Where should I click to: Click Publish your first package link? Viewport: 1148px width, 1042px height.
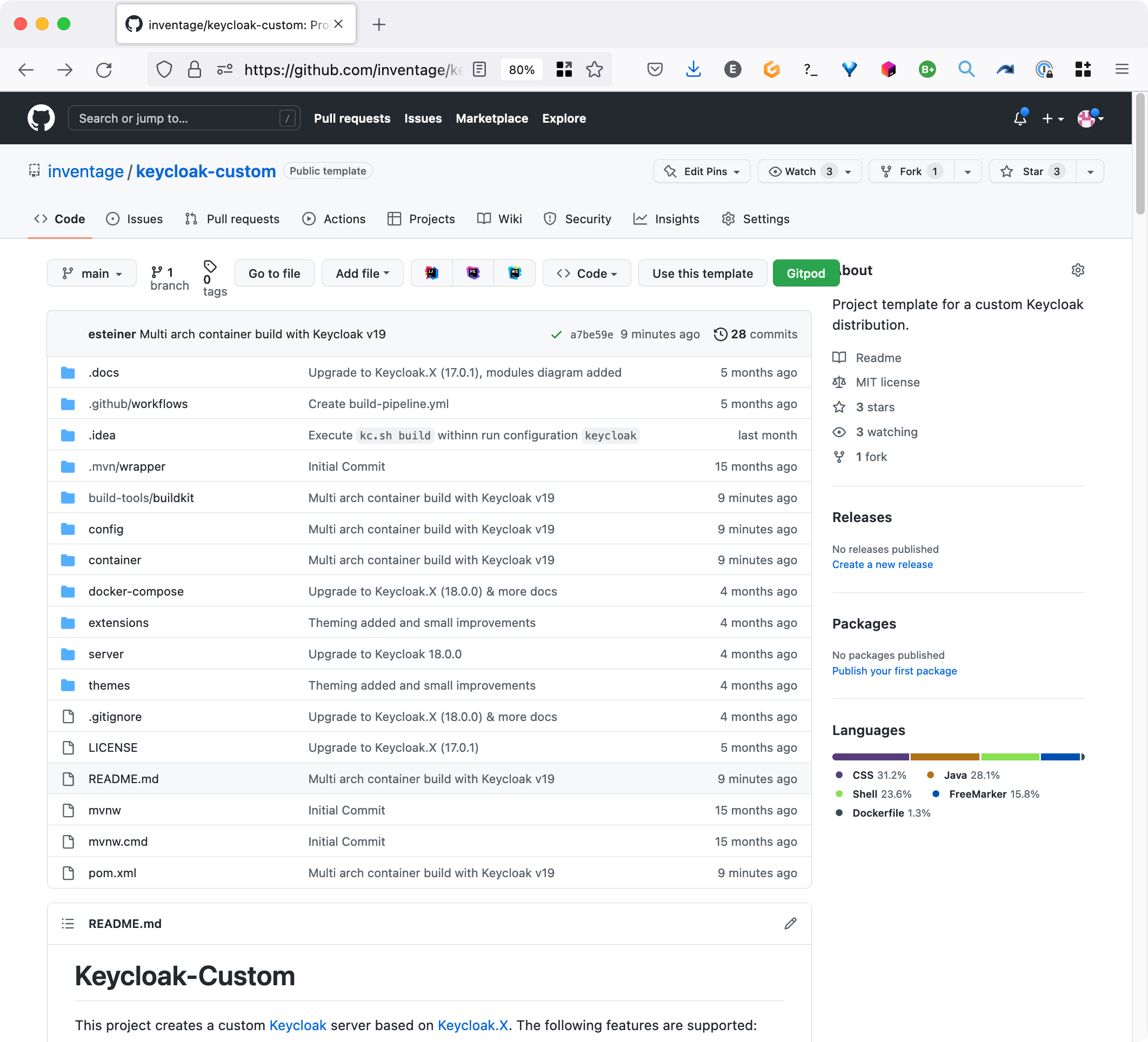[x=894, y=671]
